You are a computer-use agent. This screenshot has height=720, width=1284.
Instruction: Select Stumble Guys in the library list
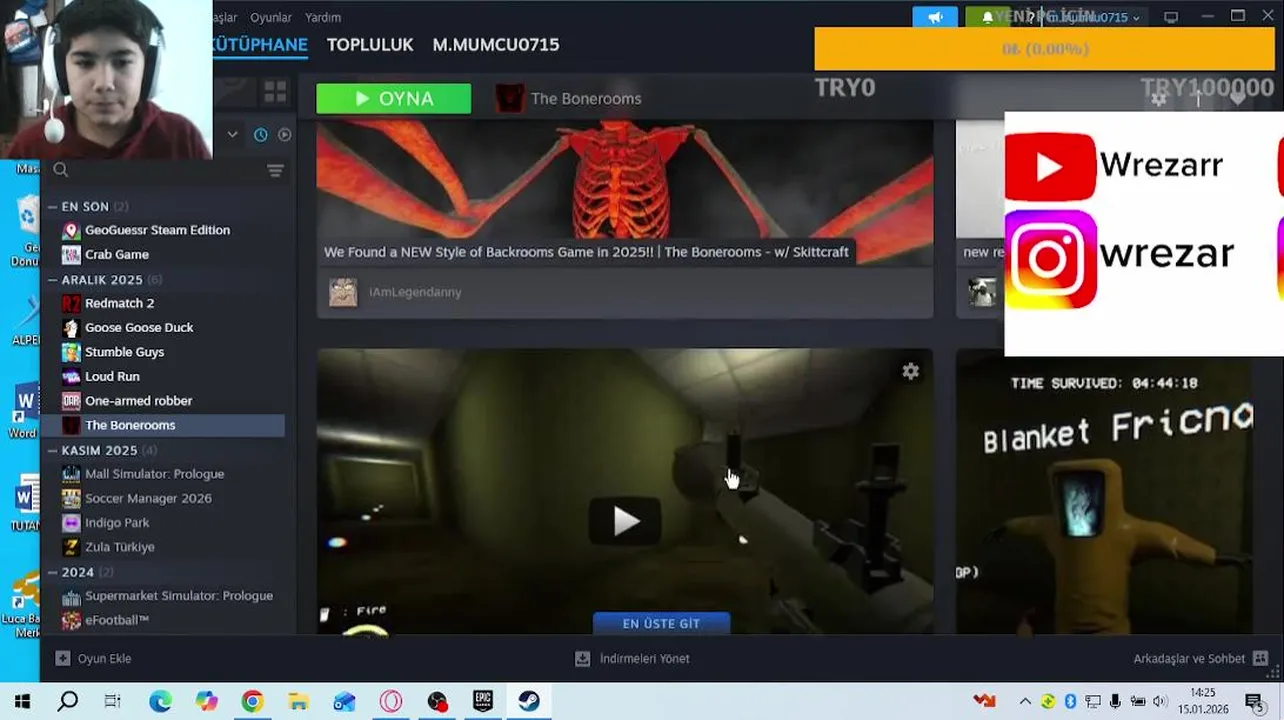[x=124, y=352]
